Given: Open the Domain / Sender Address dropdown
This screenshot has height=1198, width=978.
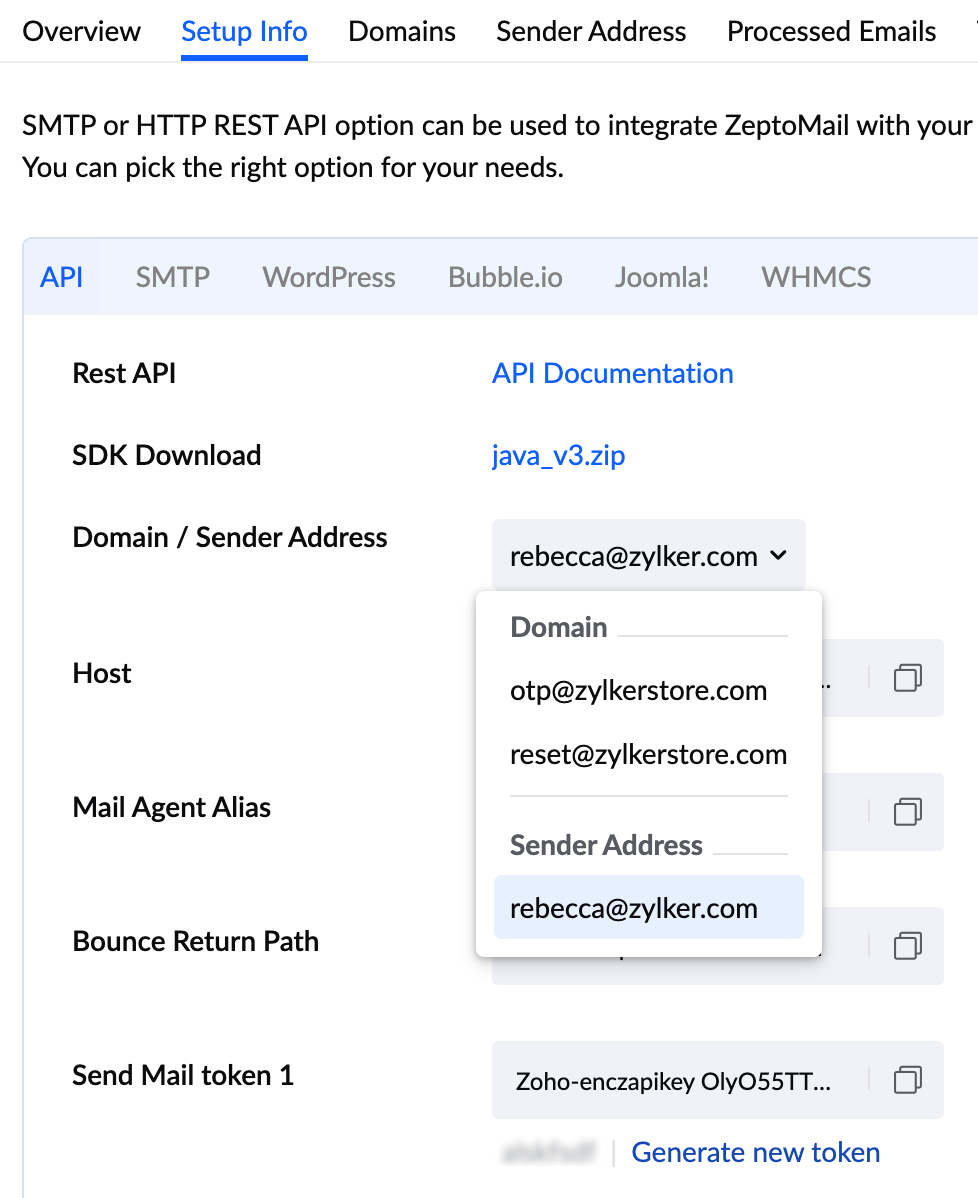Looking at the screenshot, I should pos(649,555).
